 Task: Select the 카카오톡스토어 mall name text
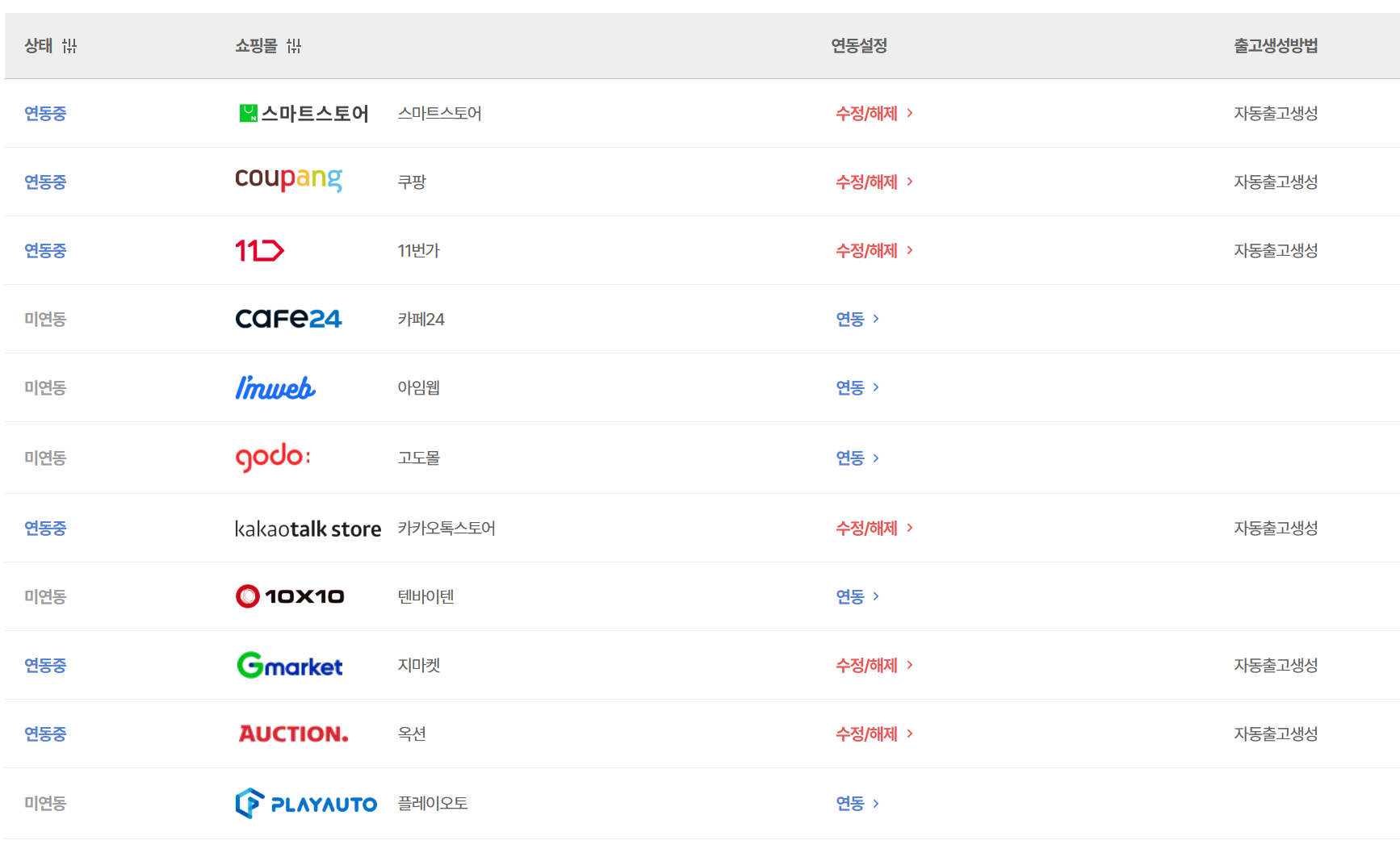tap(446, 529)
